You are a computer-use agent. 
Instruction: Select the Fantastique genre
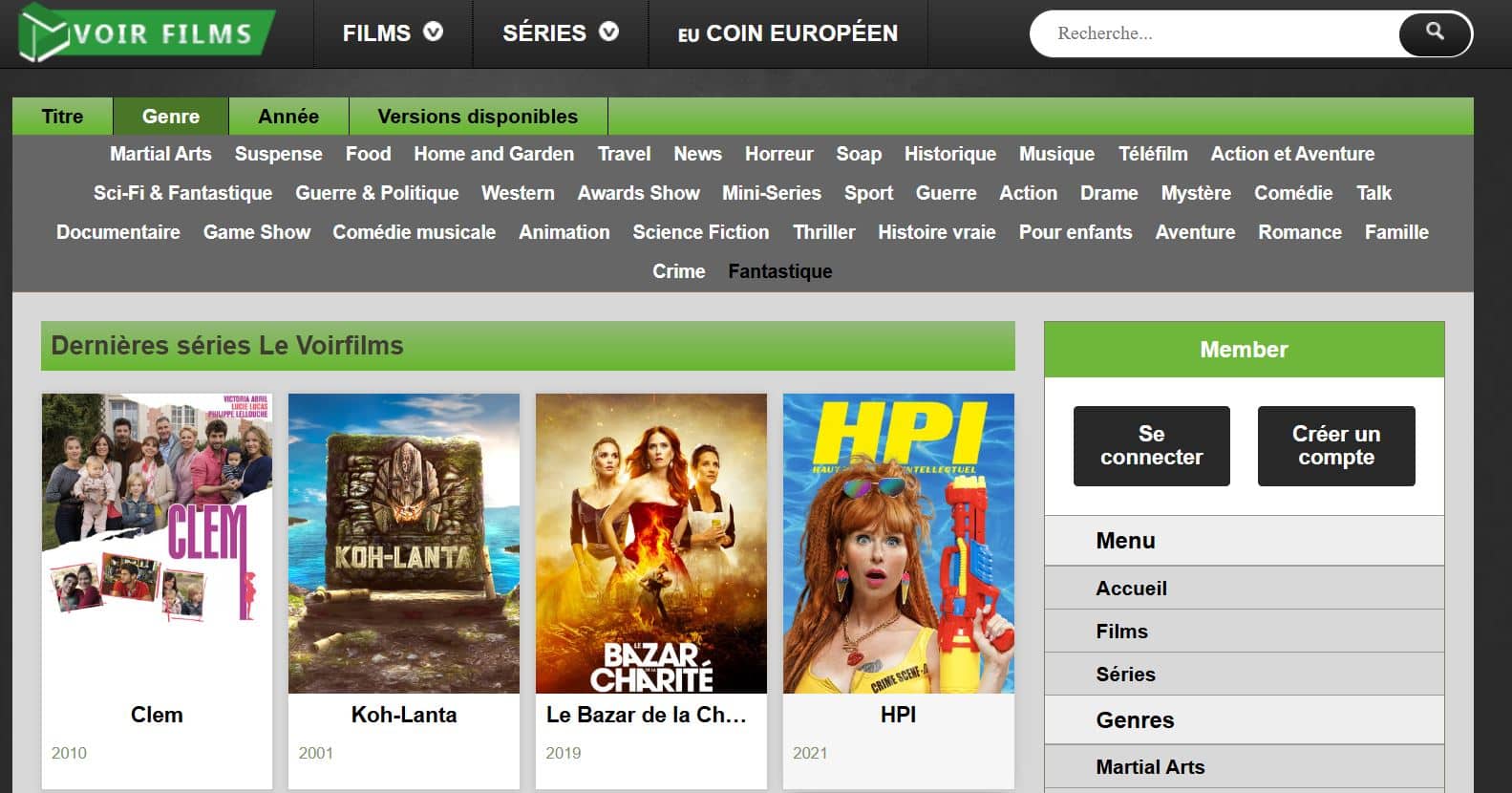779,271
